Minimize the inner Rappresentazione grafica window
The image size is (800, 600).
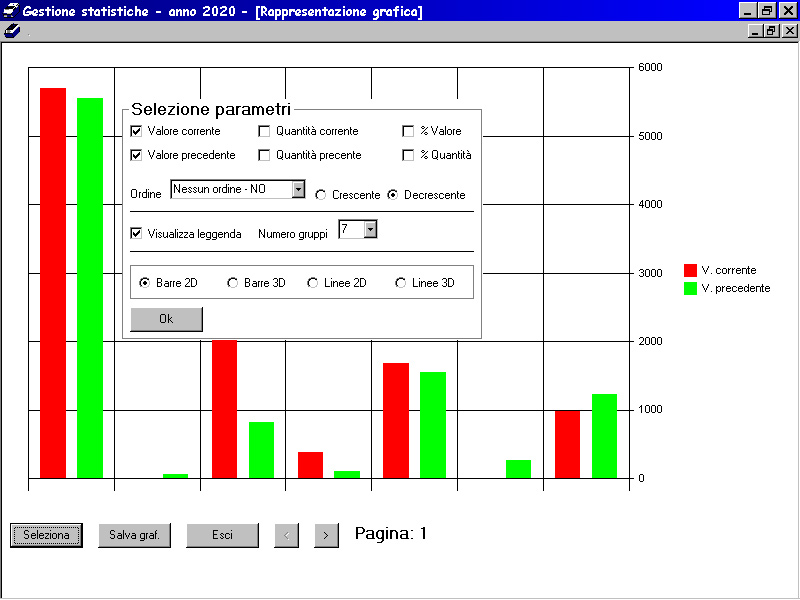coord(756,31)
